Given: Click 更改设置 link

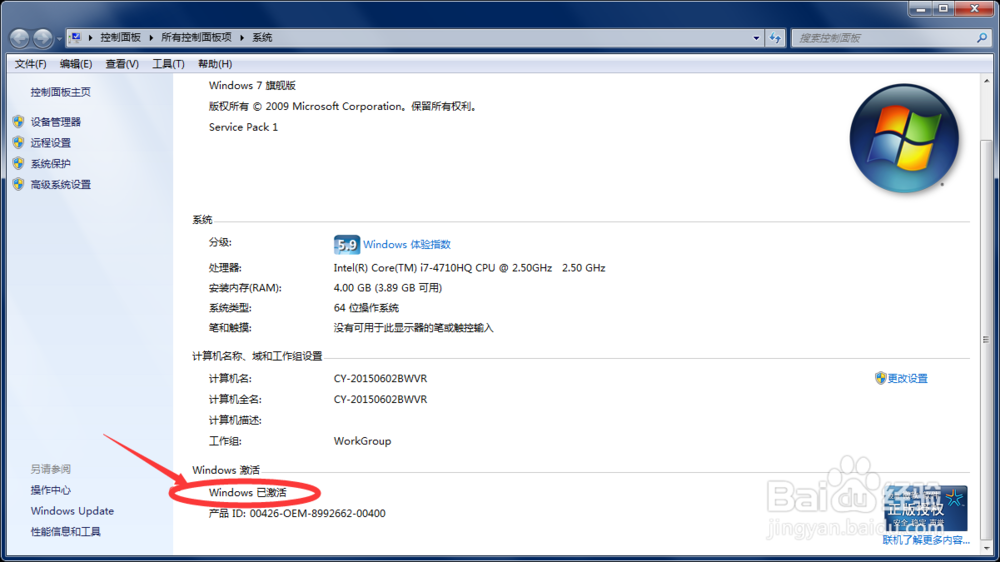Looking at the screenshot, I should point(908,378).
